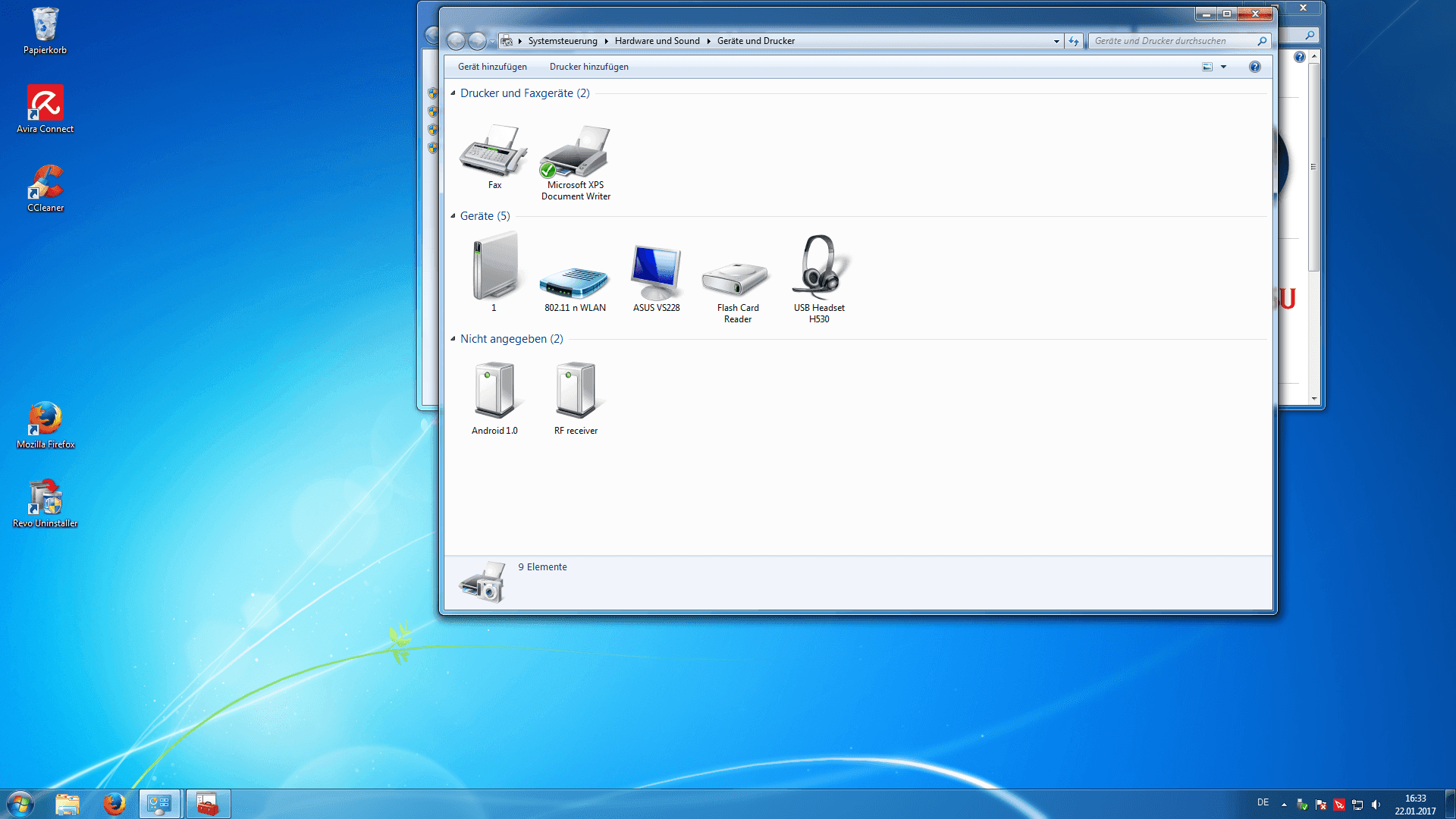Click the refresh button beside address bar
1456x819 pixels.
pyautogui.click(x=1074, y=41)
